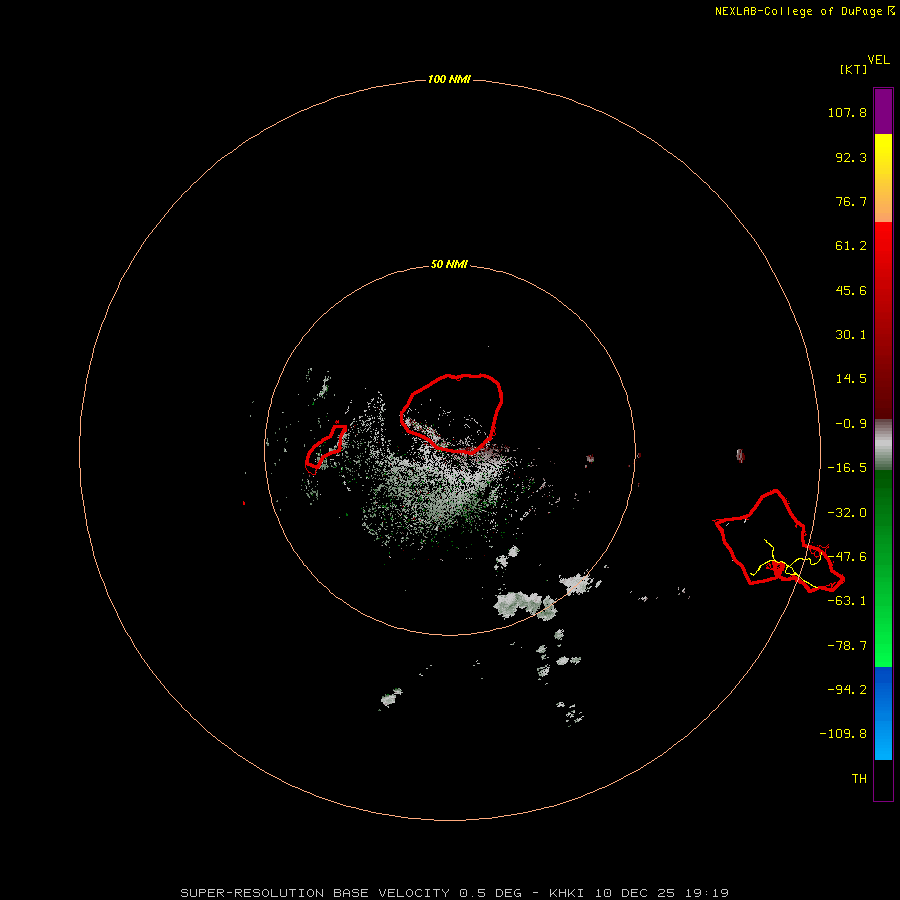
Task: Click the 107.8 legend value
Action: (847, 112)
